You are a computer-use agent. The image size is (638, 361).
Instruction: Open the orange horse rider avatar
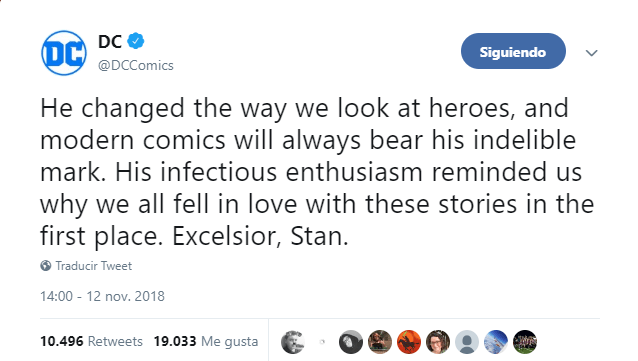click(409, 341)
